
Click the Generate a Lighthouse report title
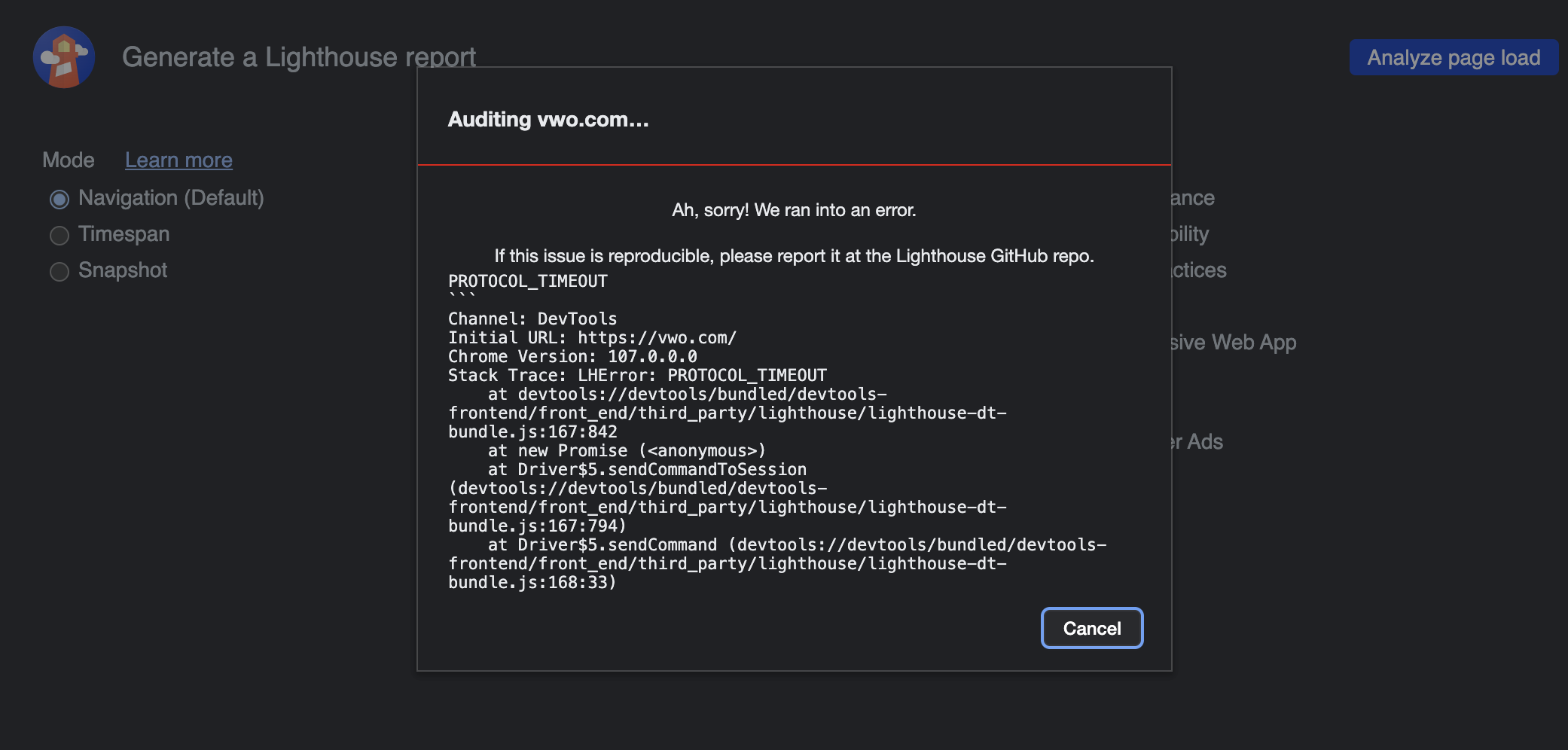[299, 56]
